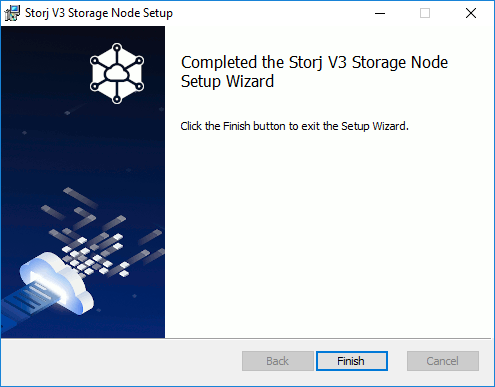Click the bottom node circle of the Storj logo
Viewport: 495px width, 387px height.
117,99
